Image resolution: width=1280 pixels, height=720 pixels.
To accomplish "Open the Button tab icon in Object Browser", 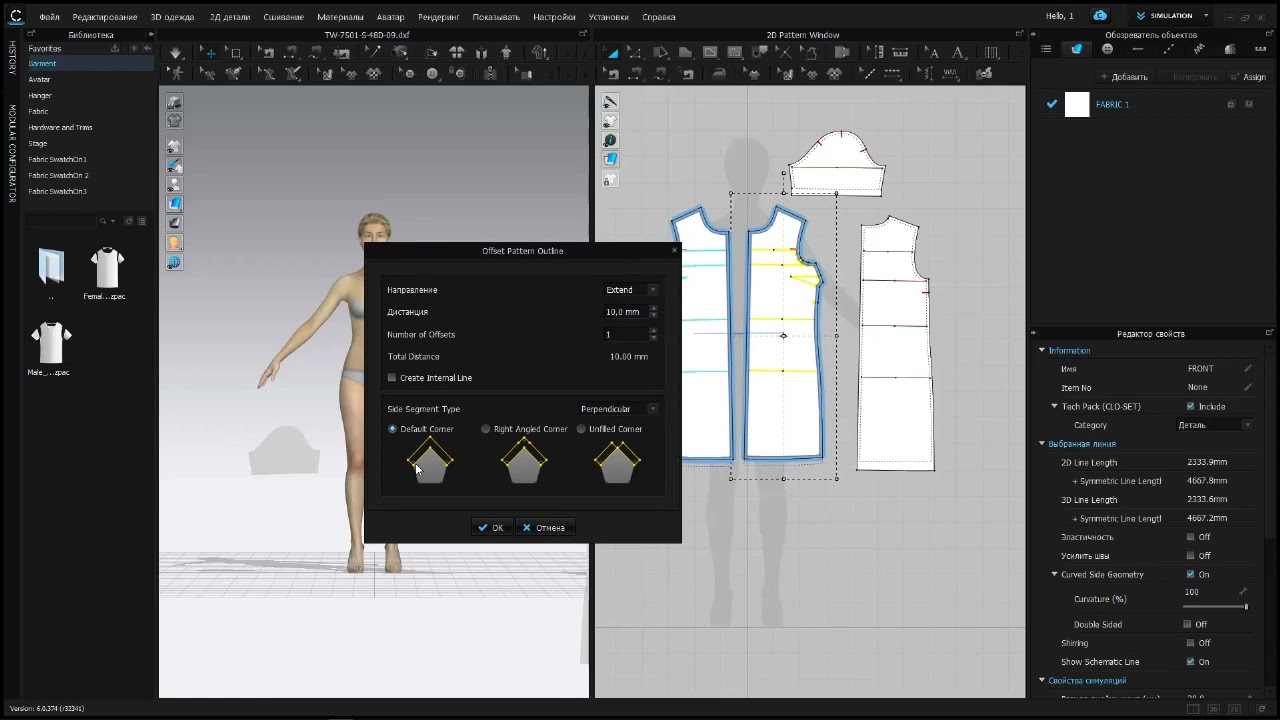I will (1107, 49).
